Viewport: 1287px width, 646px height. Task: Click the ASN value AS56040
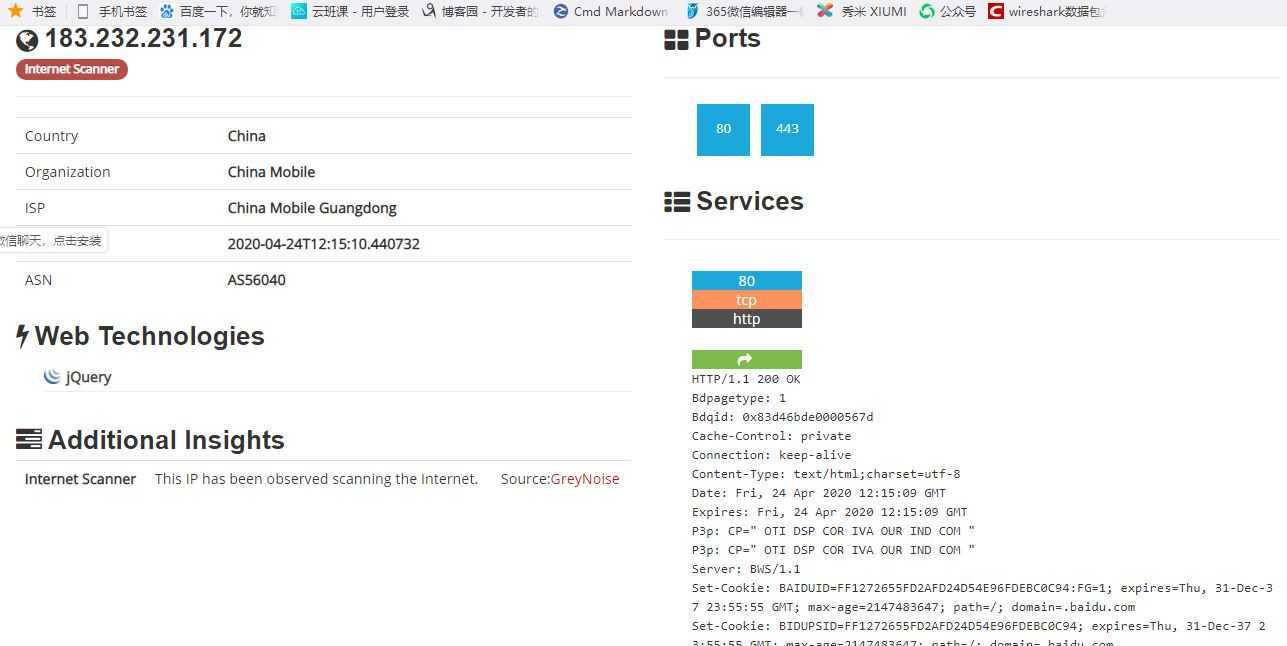point(257,280)
